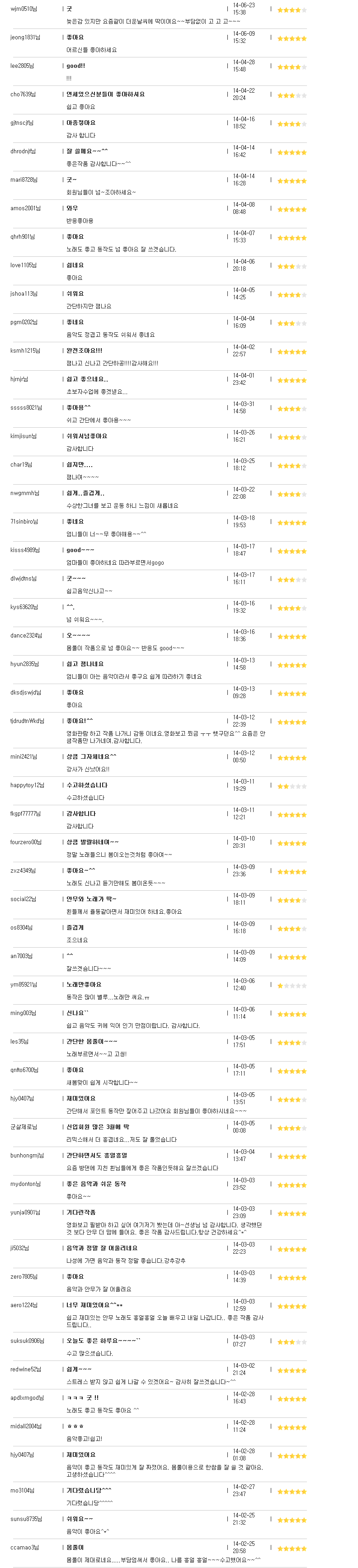Screen dimensions: 358x1568
Task: Click the three-star rating beside cho7639
Action: point(292,95)
